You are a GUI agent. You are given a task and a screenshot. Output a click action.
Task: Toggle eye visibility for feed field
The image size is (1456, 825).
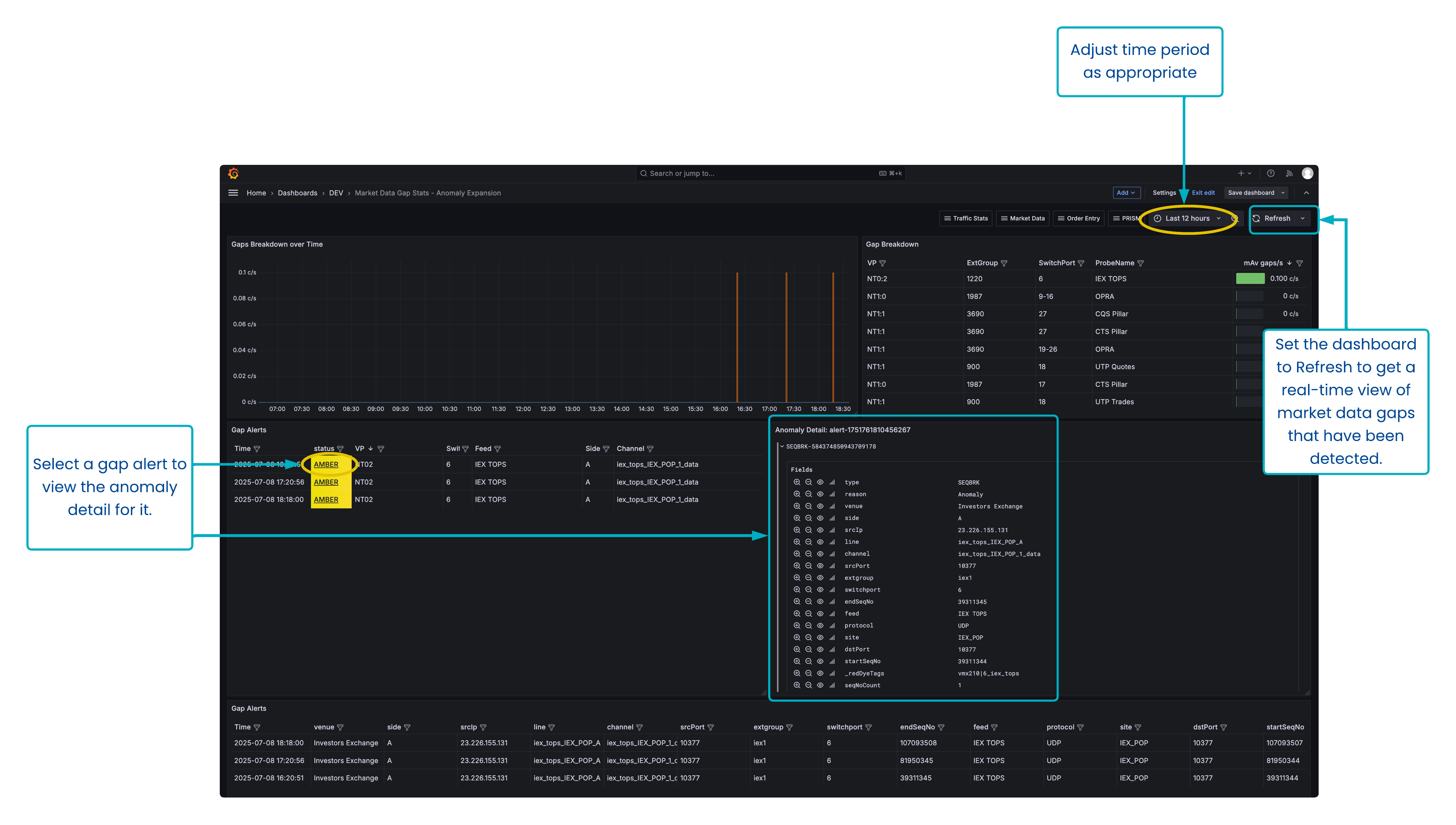820,614
